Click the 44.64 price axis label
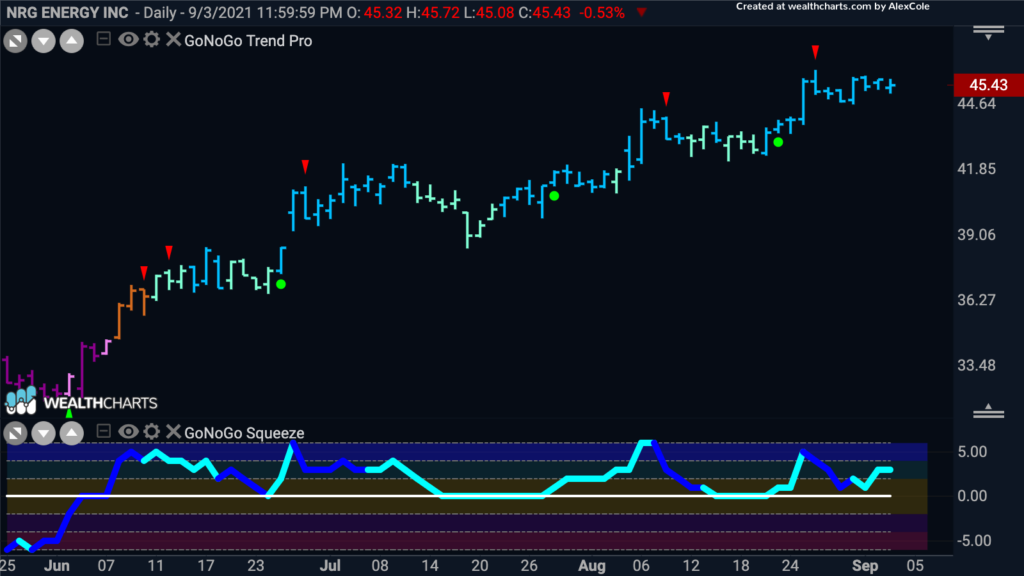 976,104
